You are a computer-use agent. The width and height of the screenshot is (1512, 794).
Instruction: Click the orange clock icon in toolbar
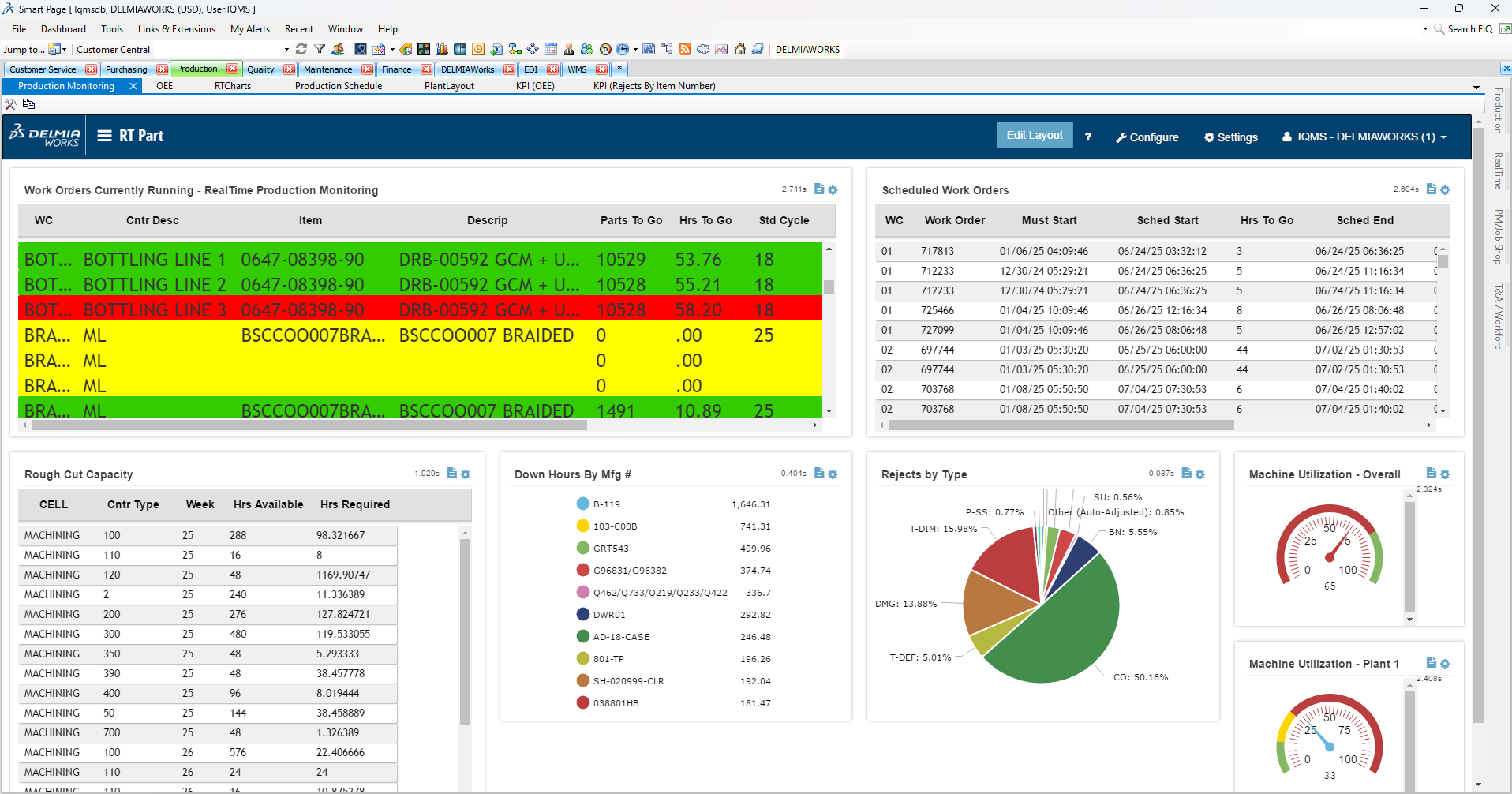478,49
